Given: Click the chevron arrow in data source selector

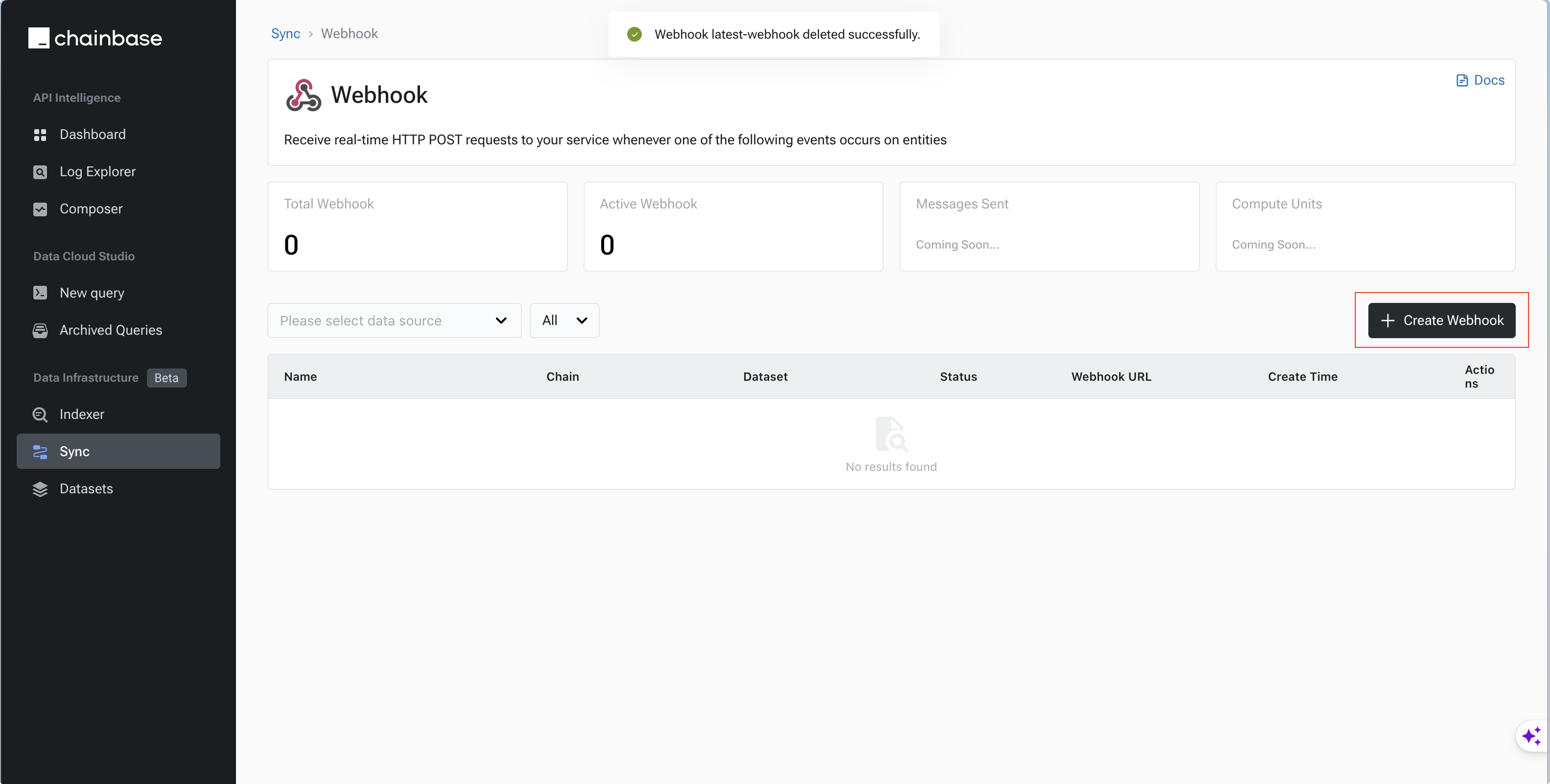Looking at the screenshot, I should [x=501, y=321].
